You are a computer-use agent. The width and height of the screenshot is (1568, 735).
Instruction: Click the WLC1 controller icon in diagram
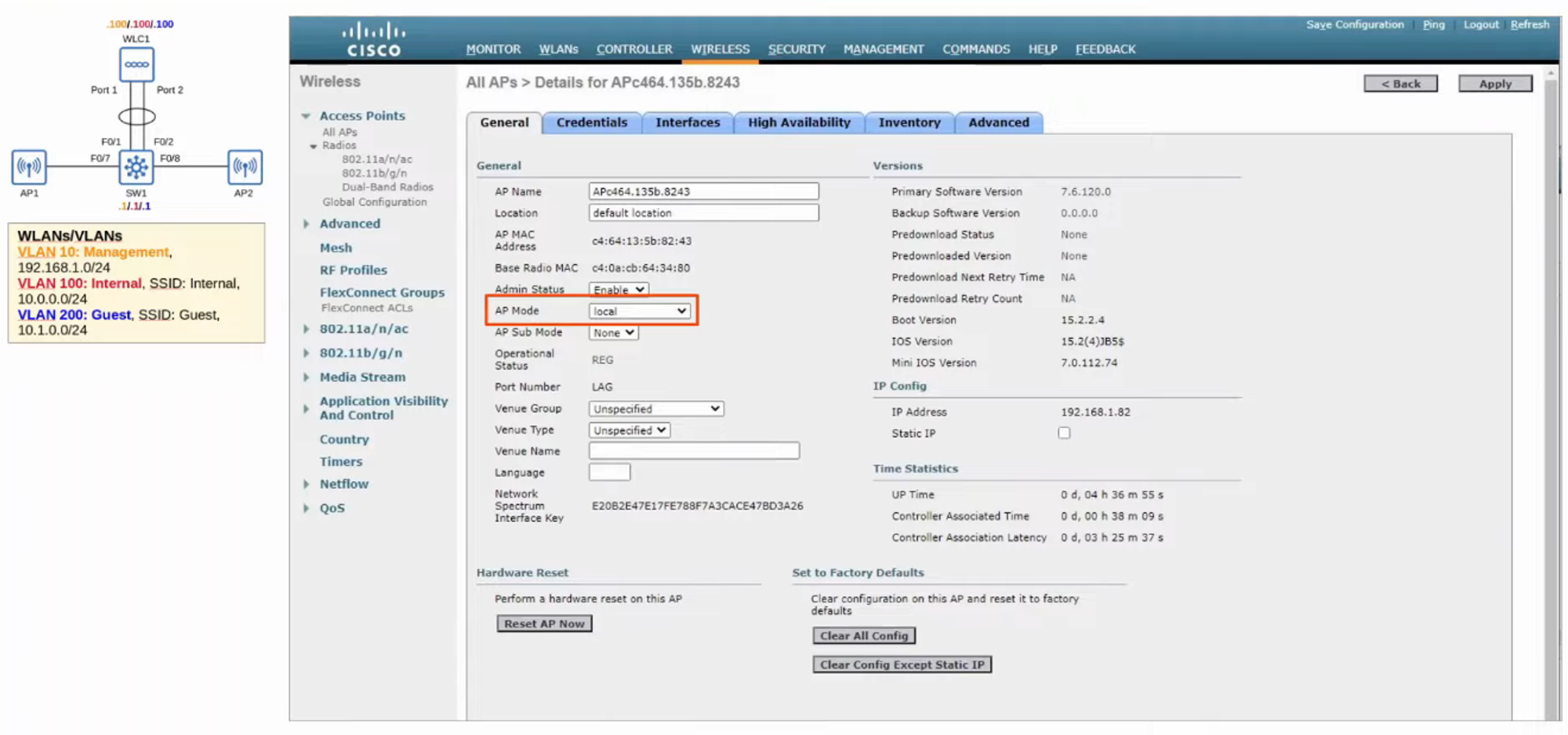coord(136,64)
